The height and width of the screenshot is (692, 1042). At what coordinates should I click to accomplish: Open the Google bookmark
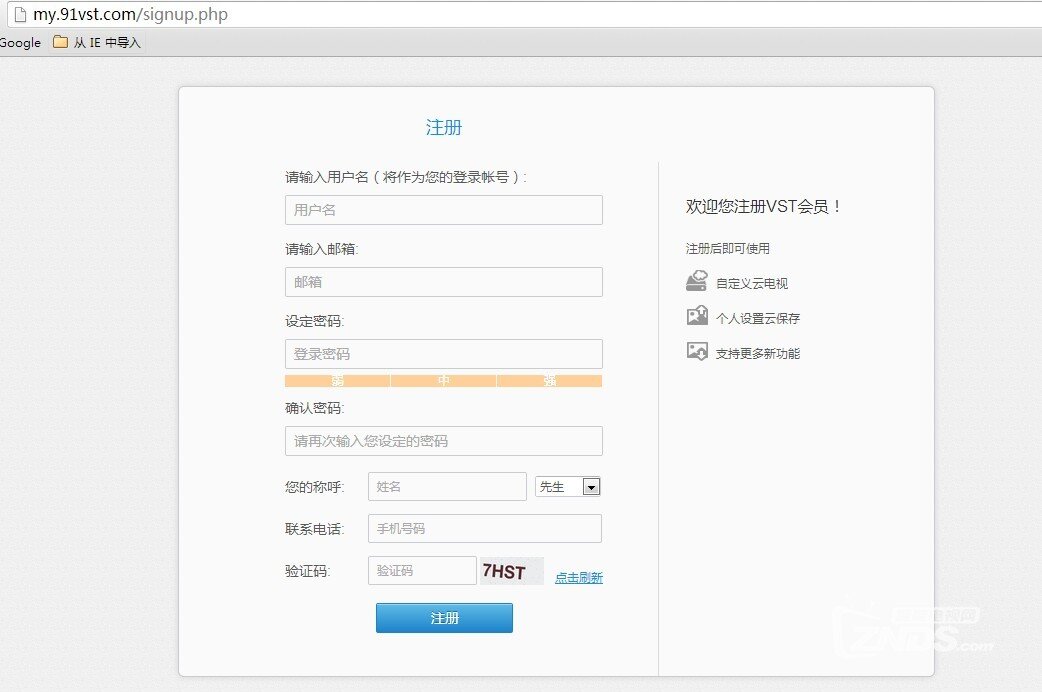[20, 43]
